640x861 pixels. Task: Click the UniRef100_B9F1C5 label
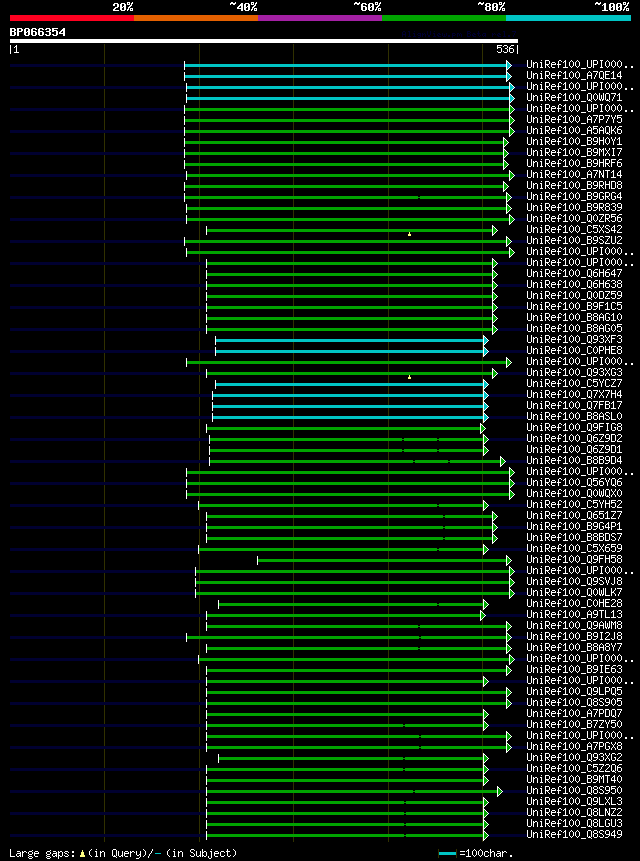574,306
